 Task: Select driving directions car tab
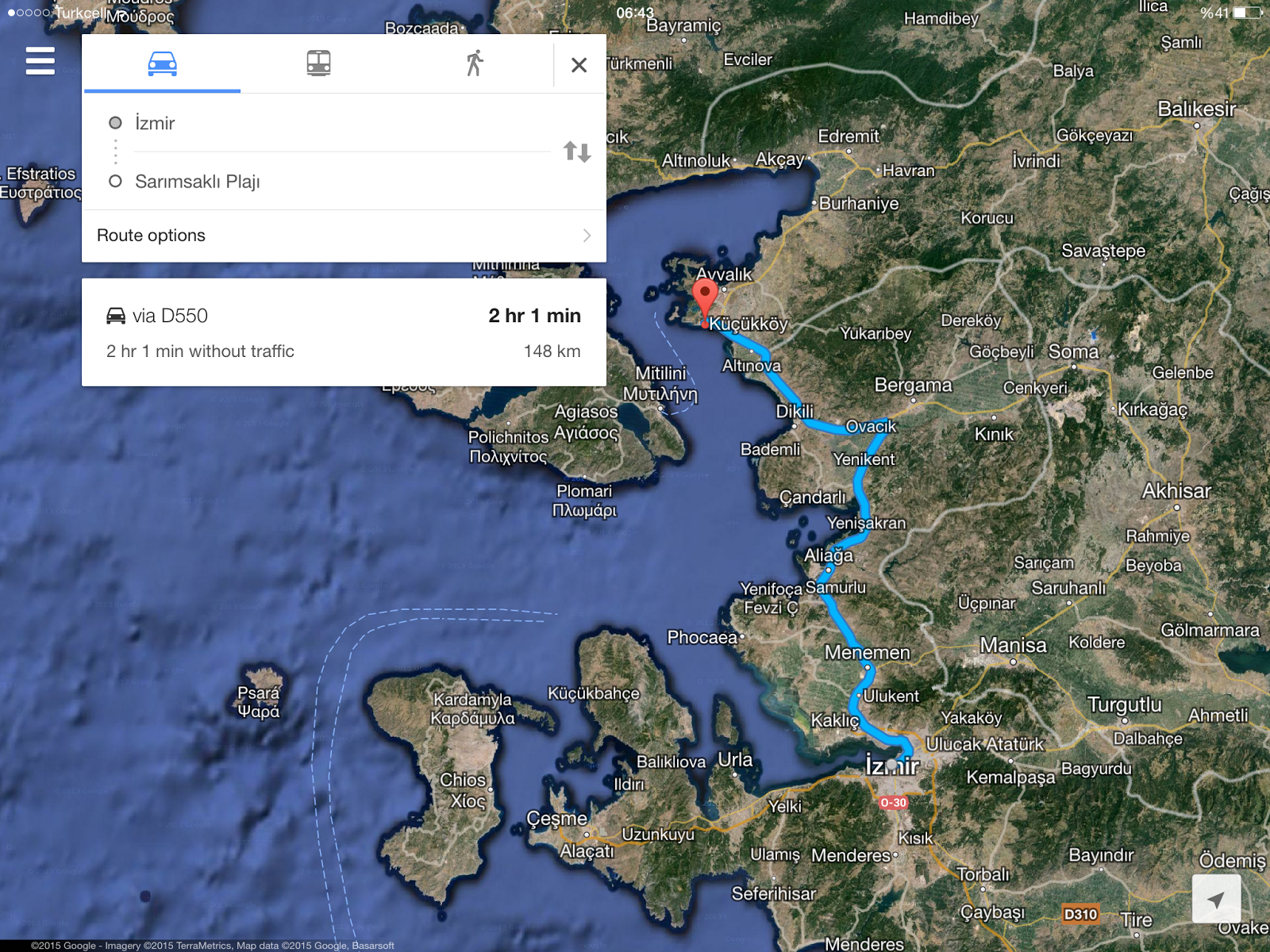click(x=162, y=63)
